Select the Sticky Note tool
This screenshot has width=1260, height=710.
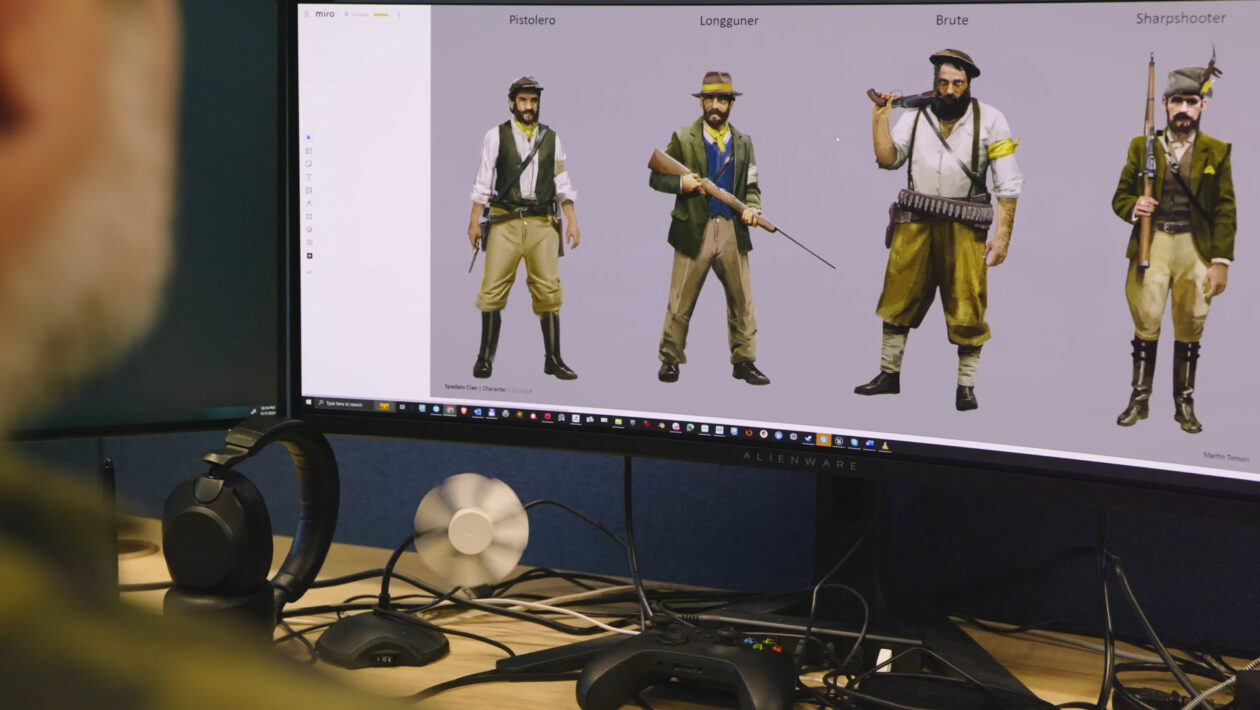309,164
